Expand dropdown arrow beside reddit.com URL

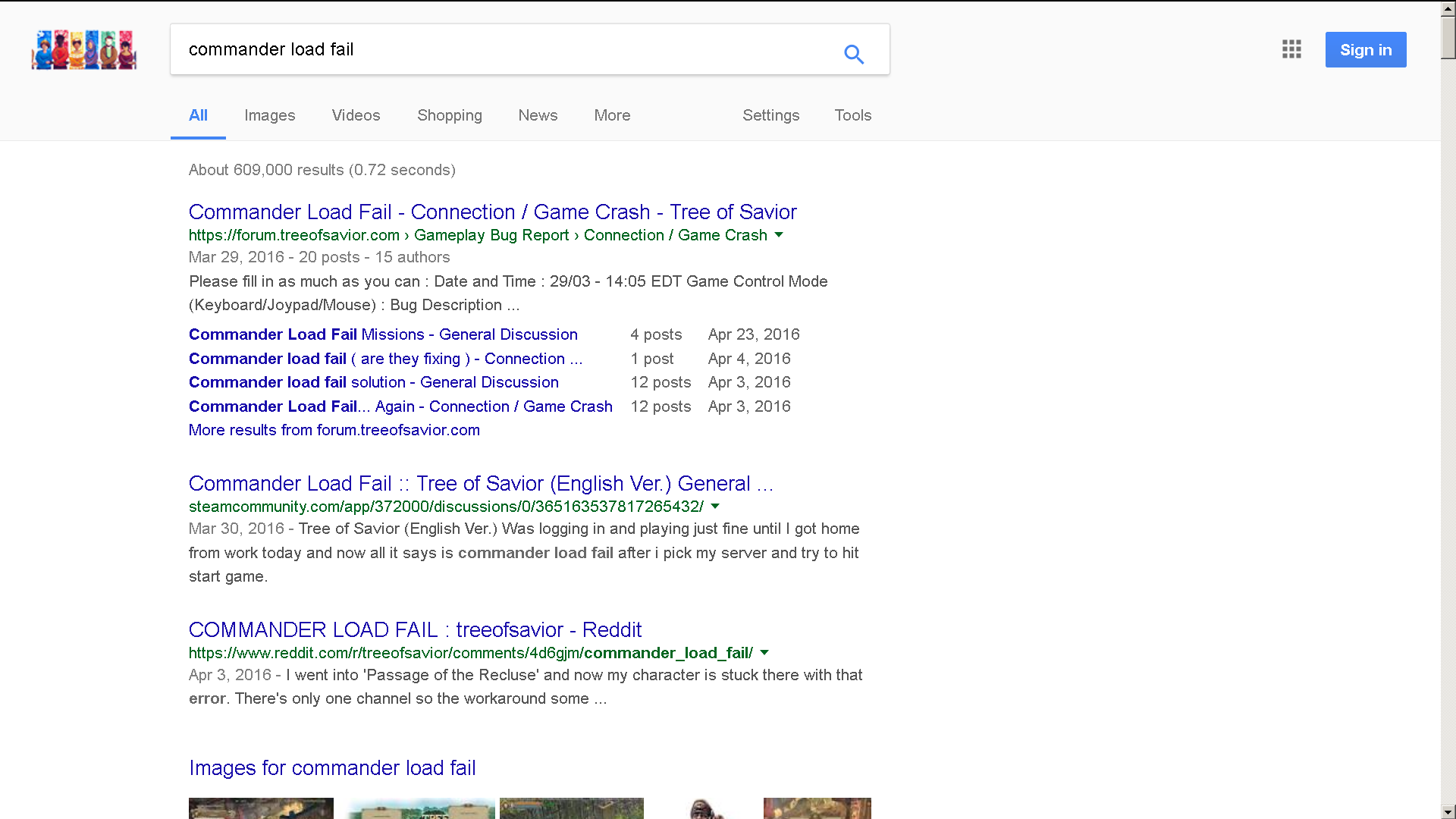[764, 652]
